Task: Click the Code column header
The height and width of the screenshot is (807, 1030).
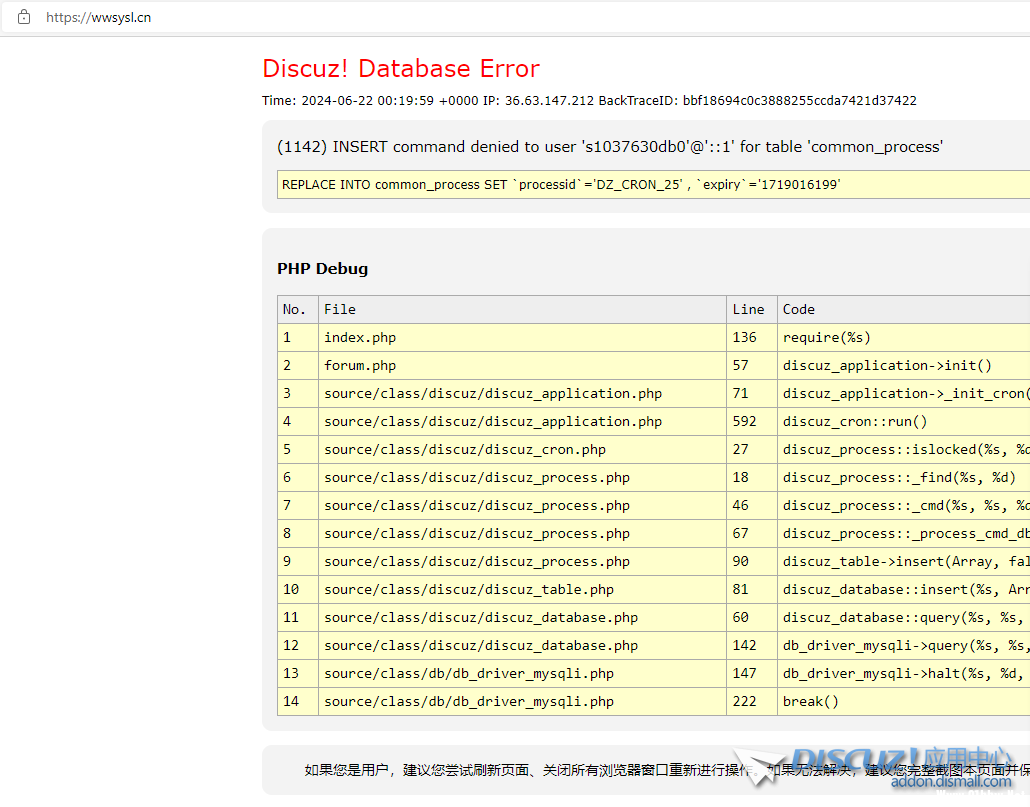Action: point(799,309)
